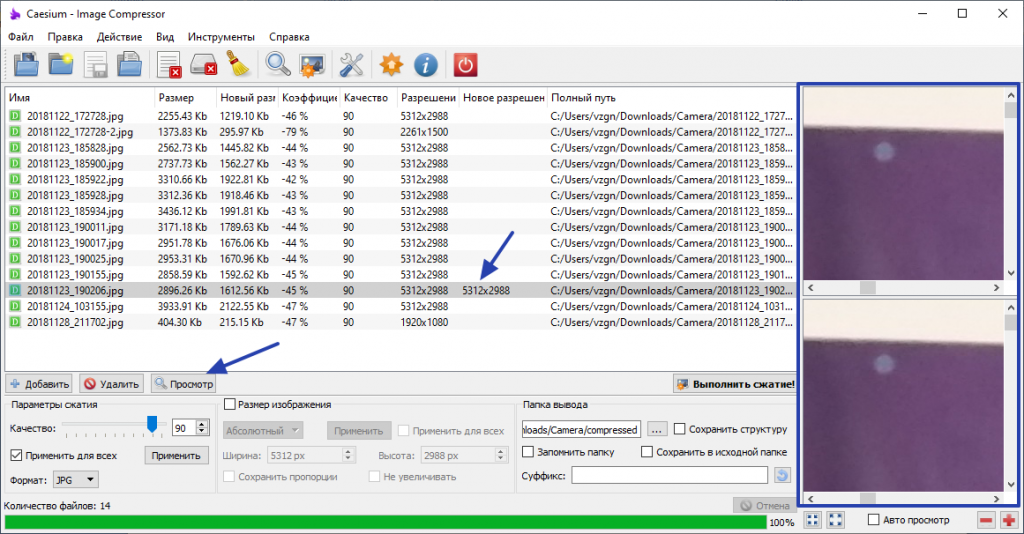The width and height of the screenshot is (1024, 534).
Task: Expand the 'Абсолютный' size mode dropdown
Action: (263, 431)
